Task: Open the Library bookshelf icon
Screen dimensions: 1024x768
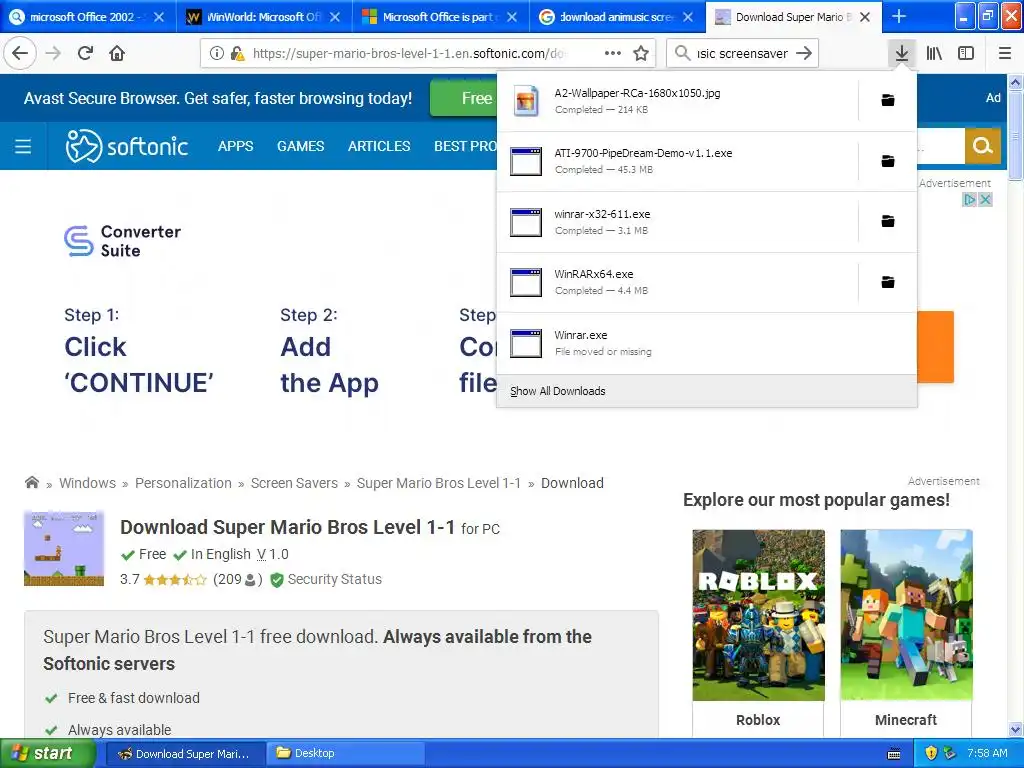Action: point(934,54)
